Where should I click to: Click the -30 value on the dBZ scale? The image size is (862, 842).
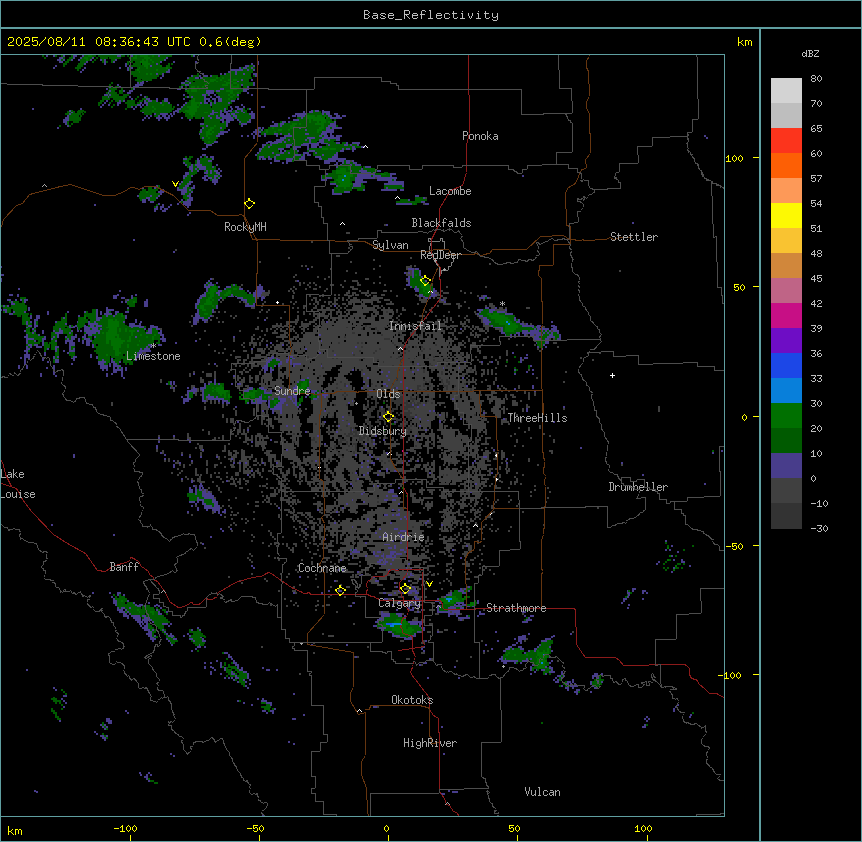pyautogui.click(x=819, y=529)
